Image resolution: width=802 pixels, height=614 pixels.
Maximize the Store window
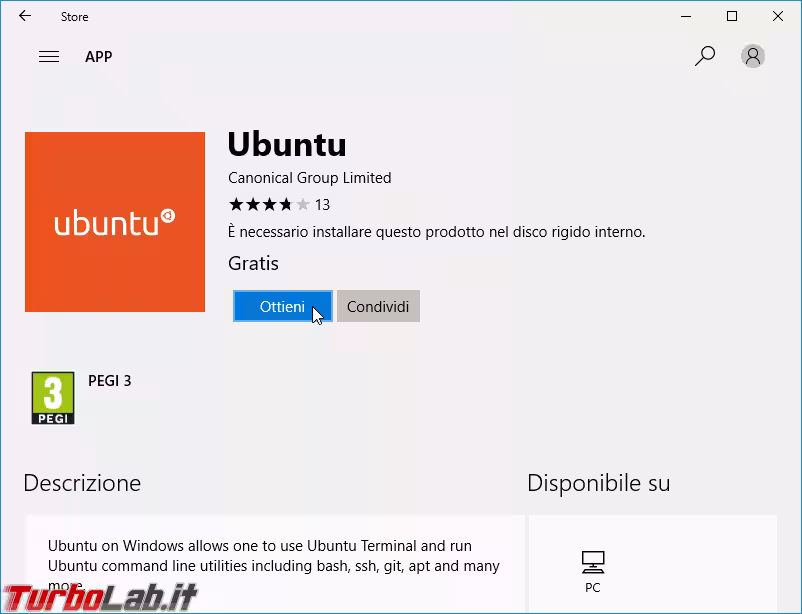pos(732,16)
